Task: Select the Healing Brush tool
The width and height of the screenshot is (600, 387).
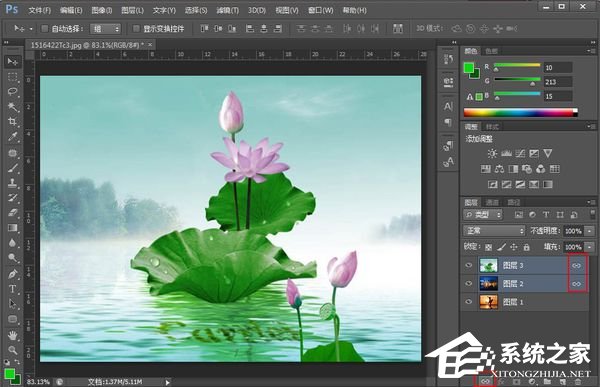Action: click(x=13, y=152)
